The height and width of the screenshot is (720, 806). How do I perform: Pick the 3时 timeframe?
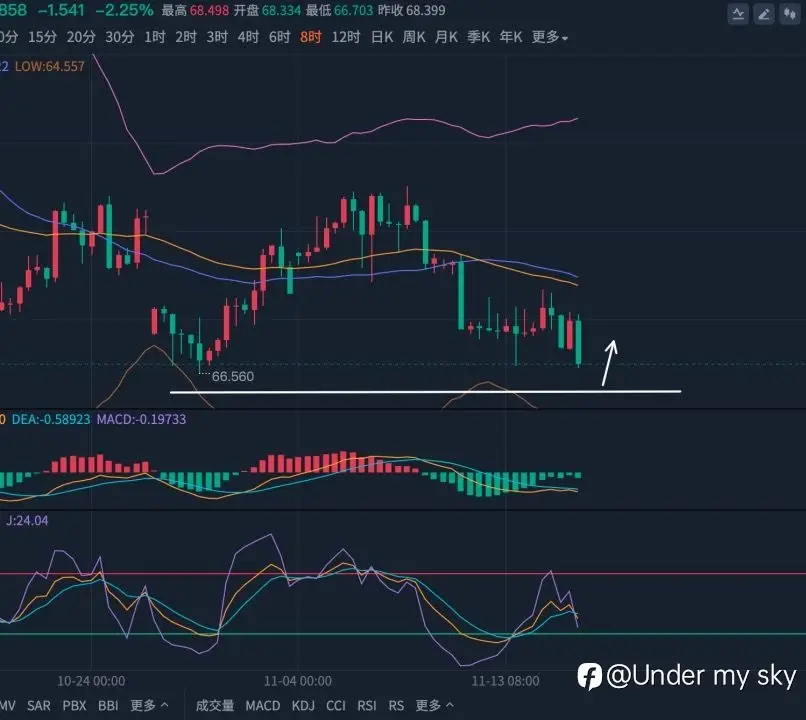(217, 37)
